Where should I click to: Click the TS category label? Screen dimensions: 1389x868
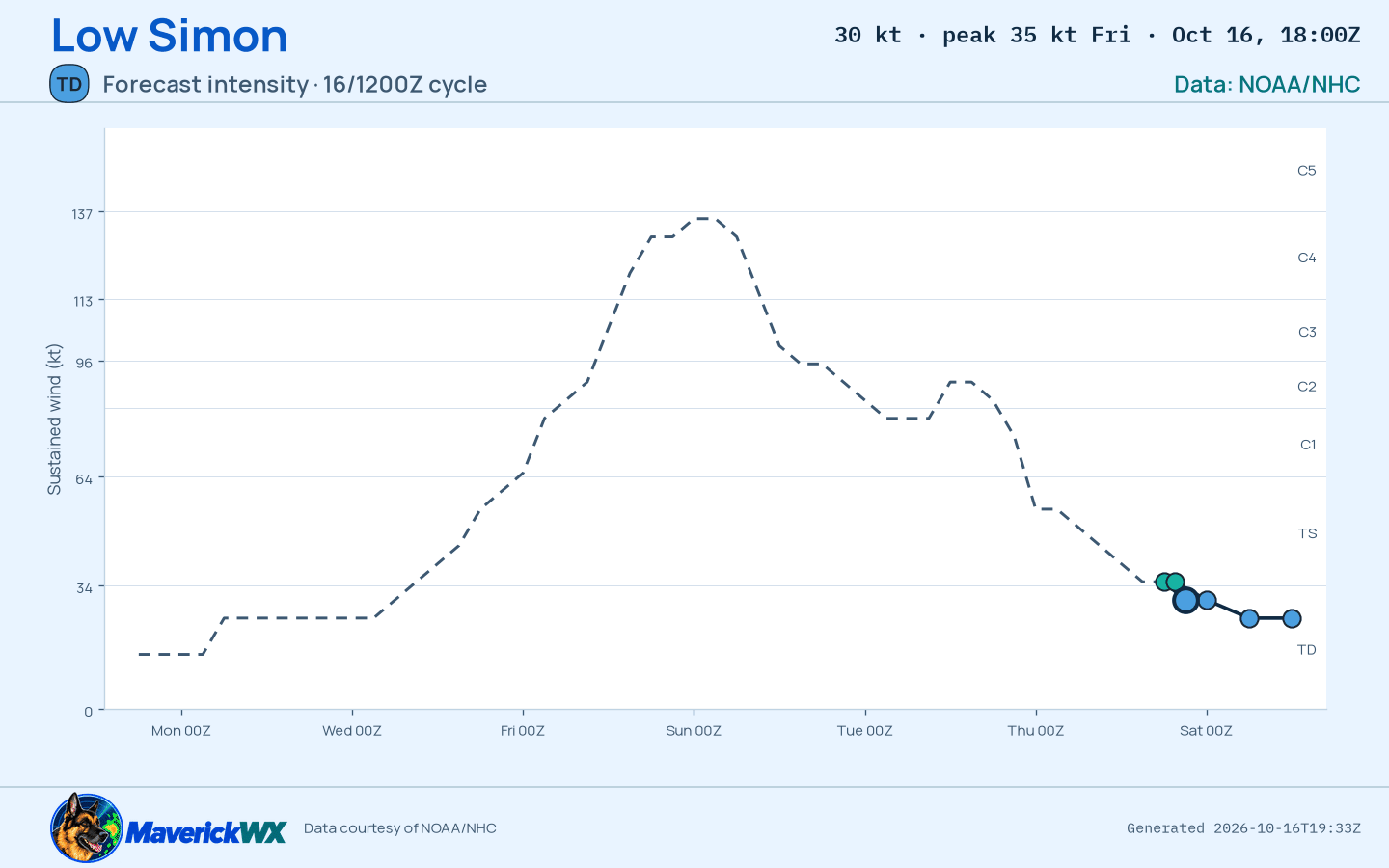click(x=1307, y=533)
